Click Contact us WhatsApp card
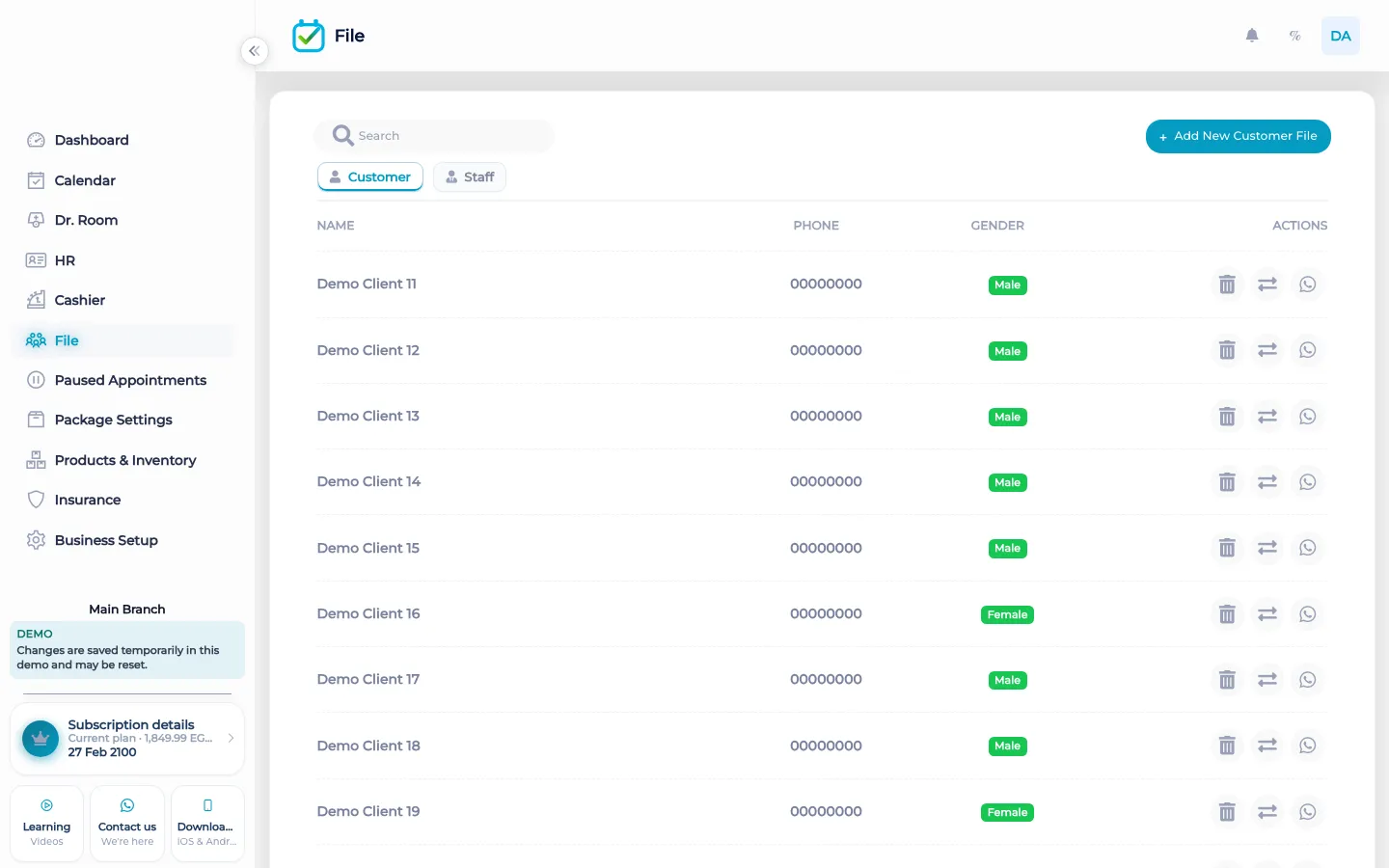Viewport: 1389px width, 868px height. [127, 824]
